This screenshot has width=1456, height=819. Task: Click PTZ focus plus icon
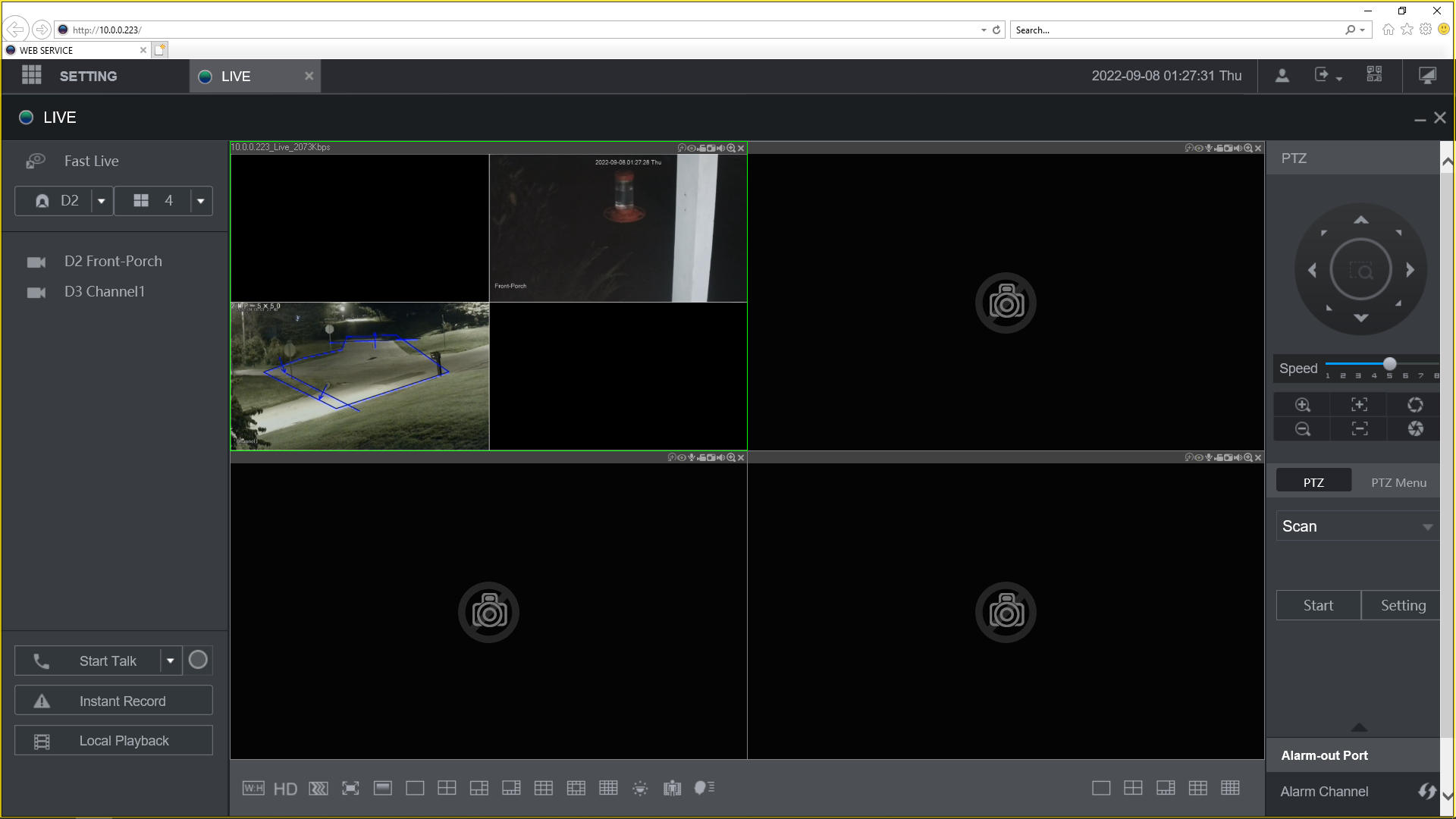point(1360,405)
